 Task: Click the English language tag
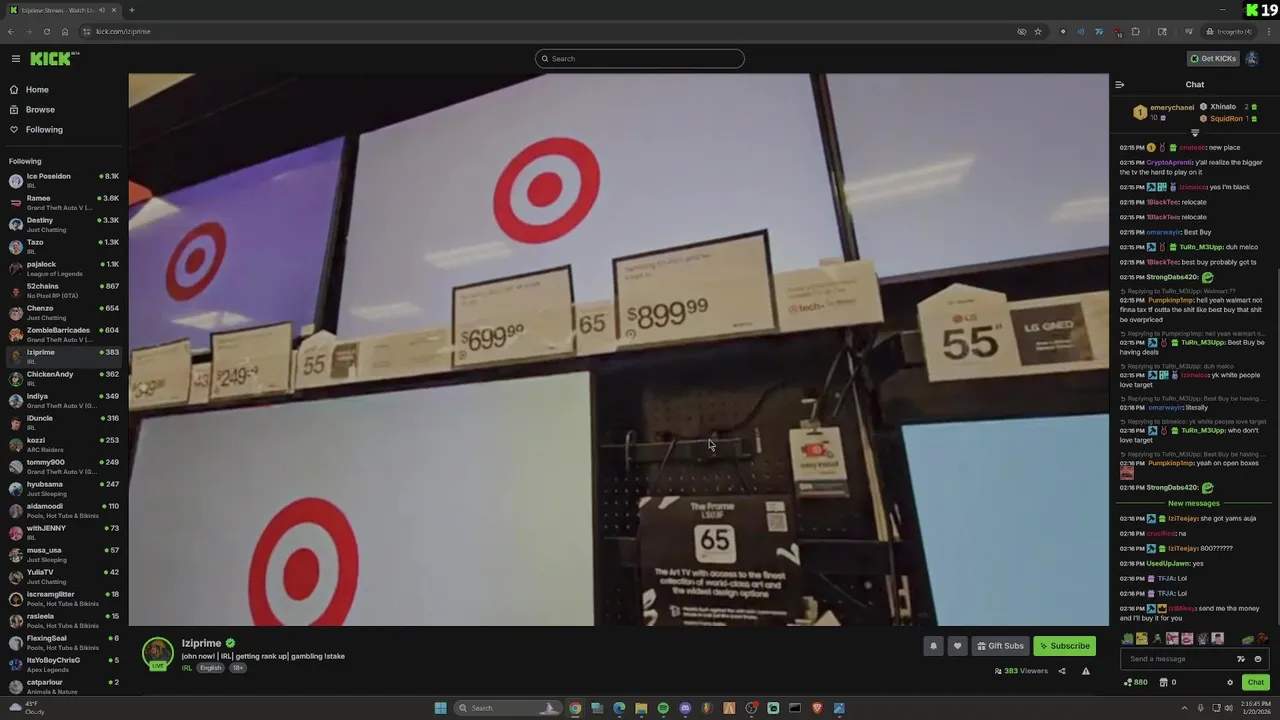click(x=210, y=668)
